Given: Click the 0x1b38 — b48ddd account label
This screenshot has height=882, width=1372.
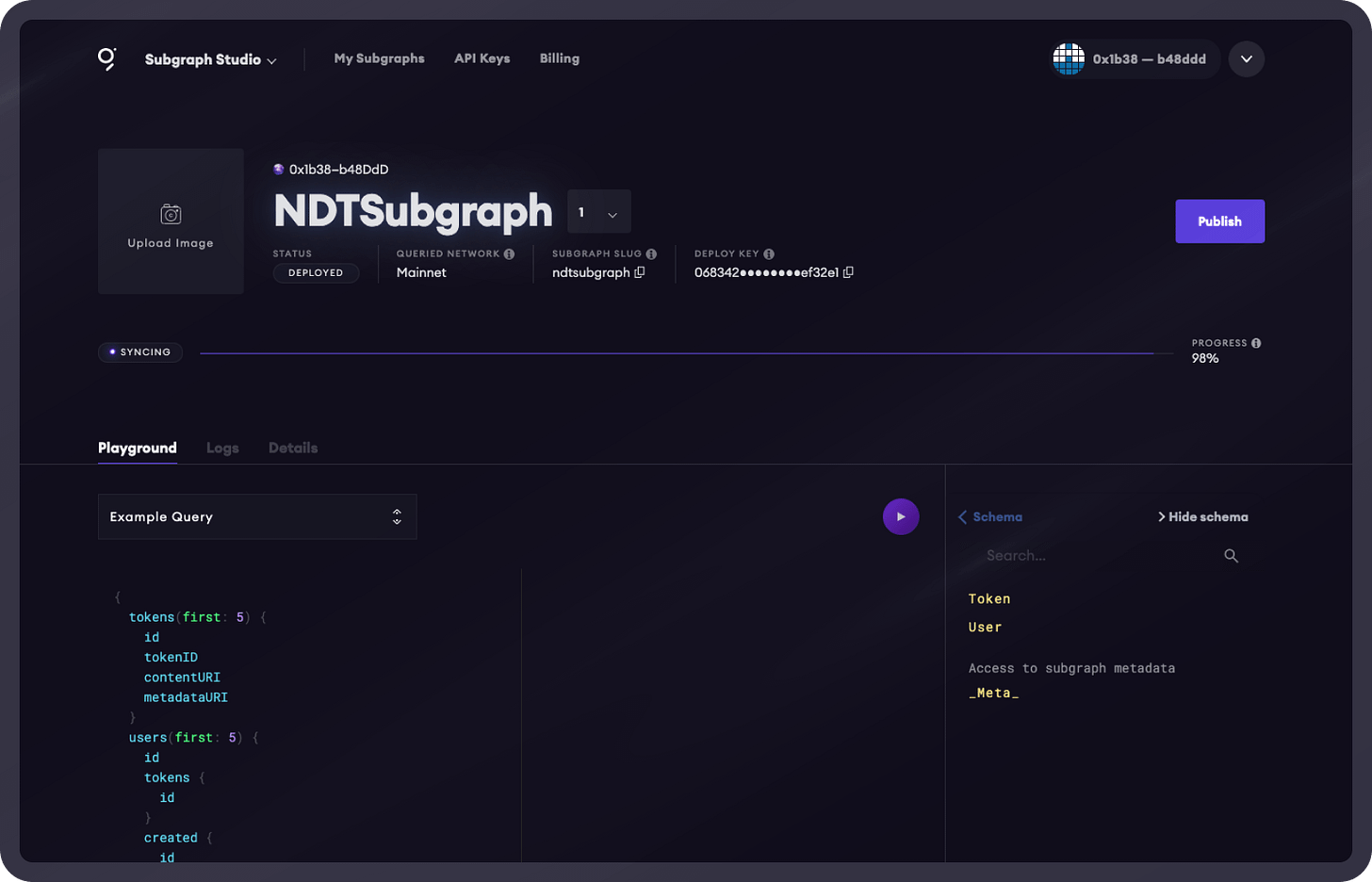Looking at the screenshot, I should tap(1149, 59).
